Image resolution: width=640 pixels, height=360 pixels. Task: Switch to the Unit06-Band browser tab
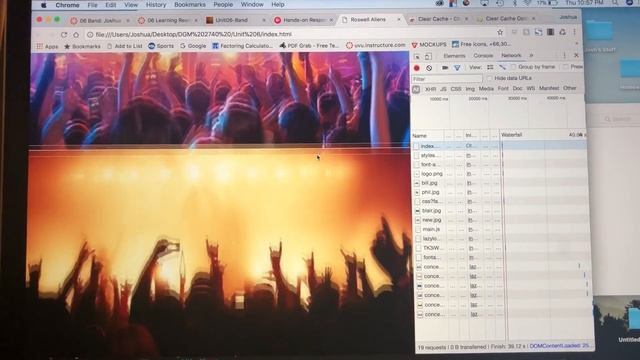tap(236, 20)
